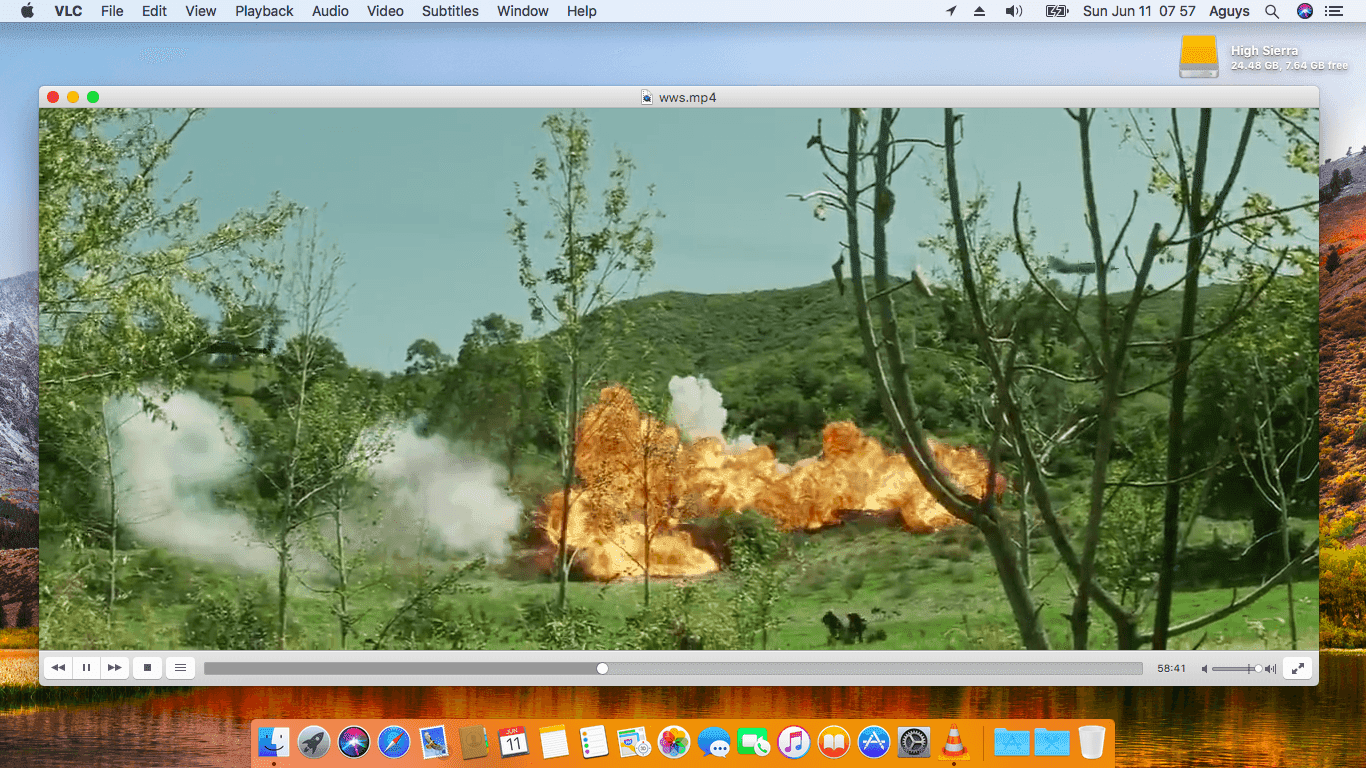Minimize the VLC window with yellow button
Image resolution: width=1366 pixels, height=768 pixels.
(73, 97)
